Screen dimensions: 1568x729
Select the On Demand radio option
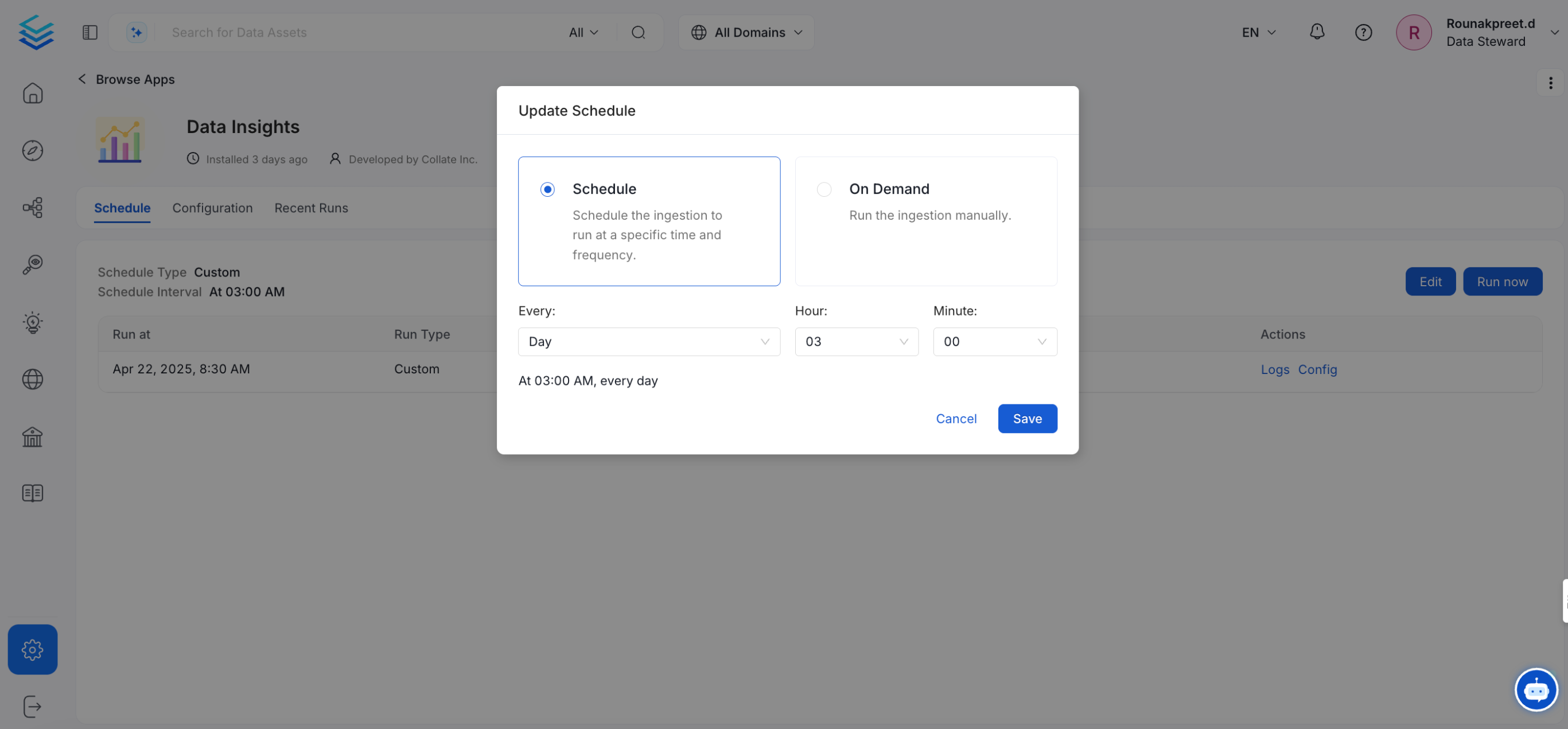pos(823,189)
